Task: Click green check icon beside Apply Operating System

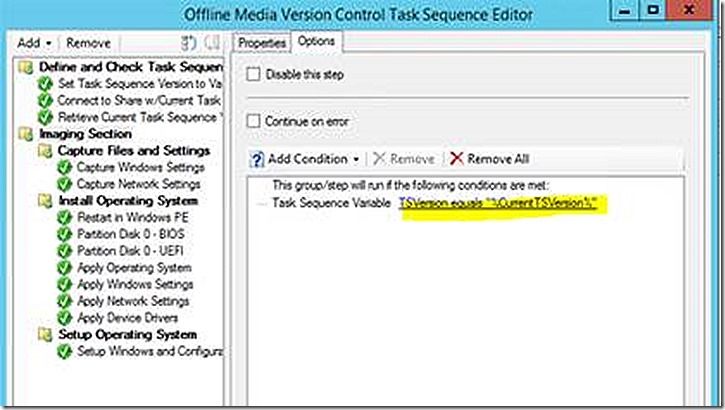Action: 64,268
